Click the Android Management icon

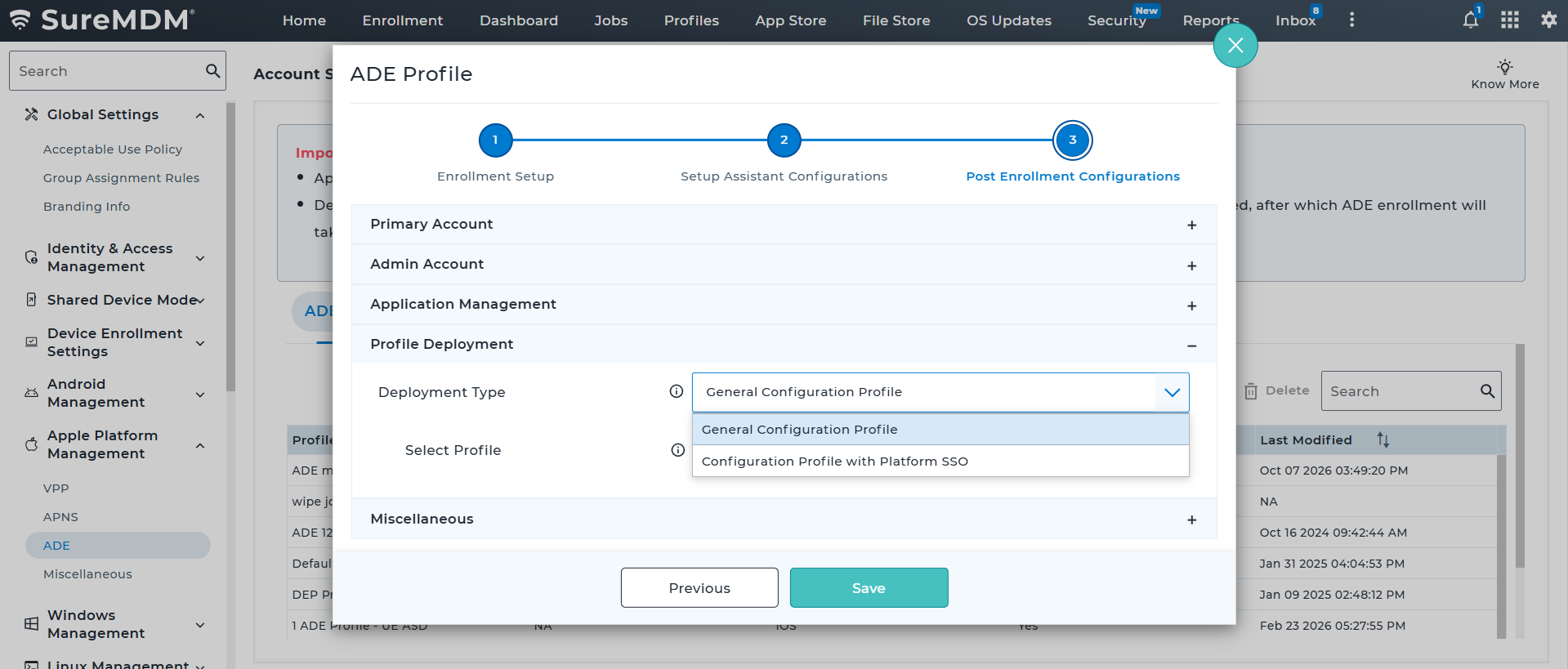(x=31, y=393)
